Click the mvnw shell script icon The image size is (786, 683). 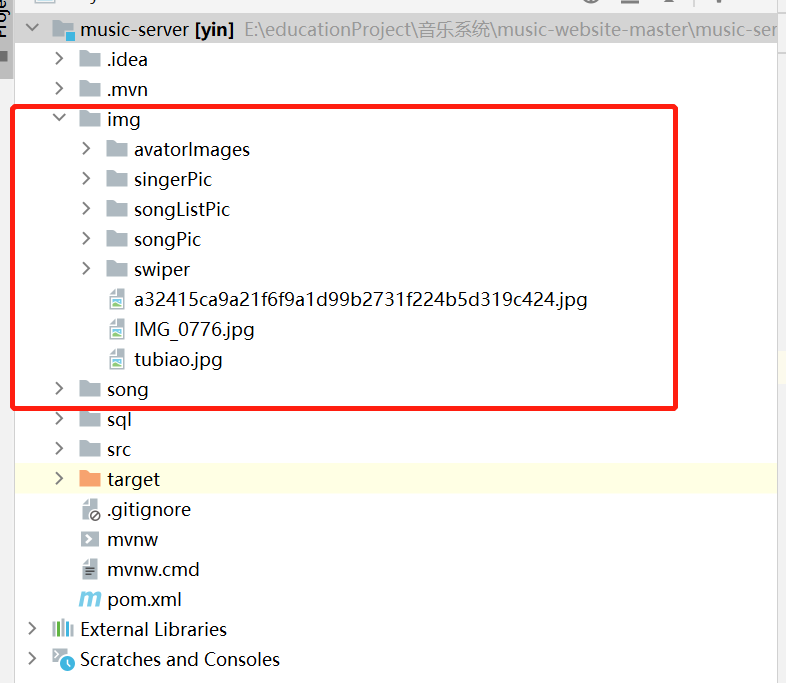click(x=90, y=539)
